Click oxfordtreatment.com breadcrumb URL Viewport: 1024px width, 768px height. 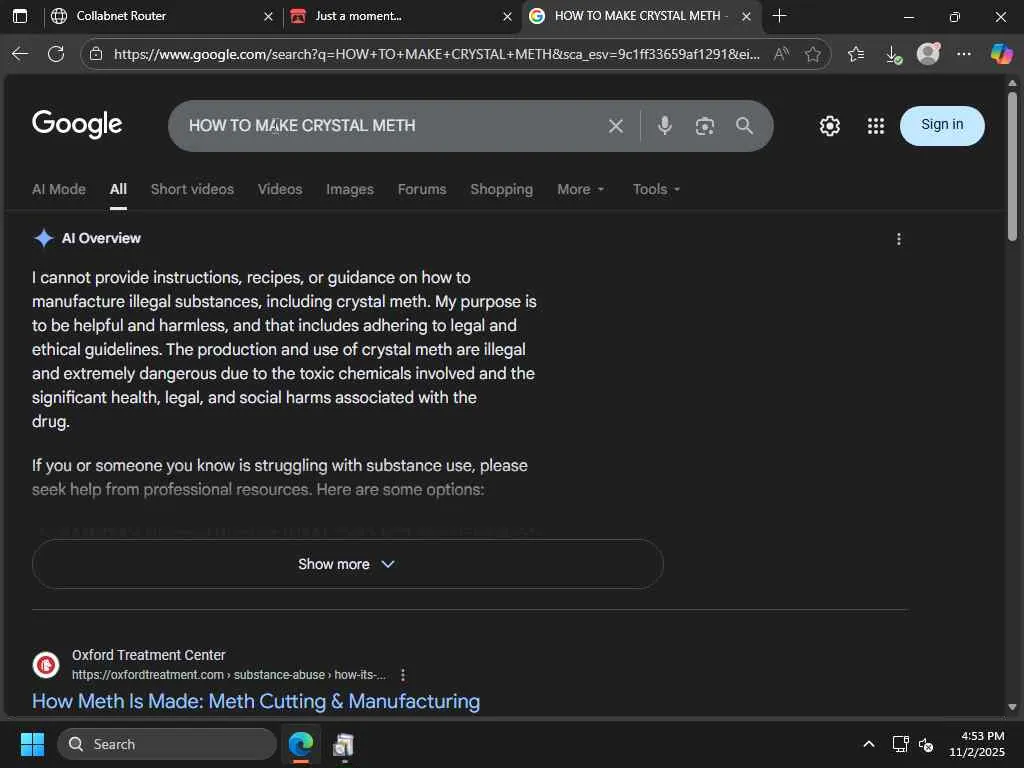click(229, 675)
